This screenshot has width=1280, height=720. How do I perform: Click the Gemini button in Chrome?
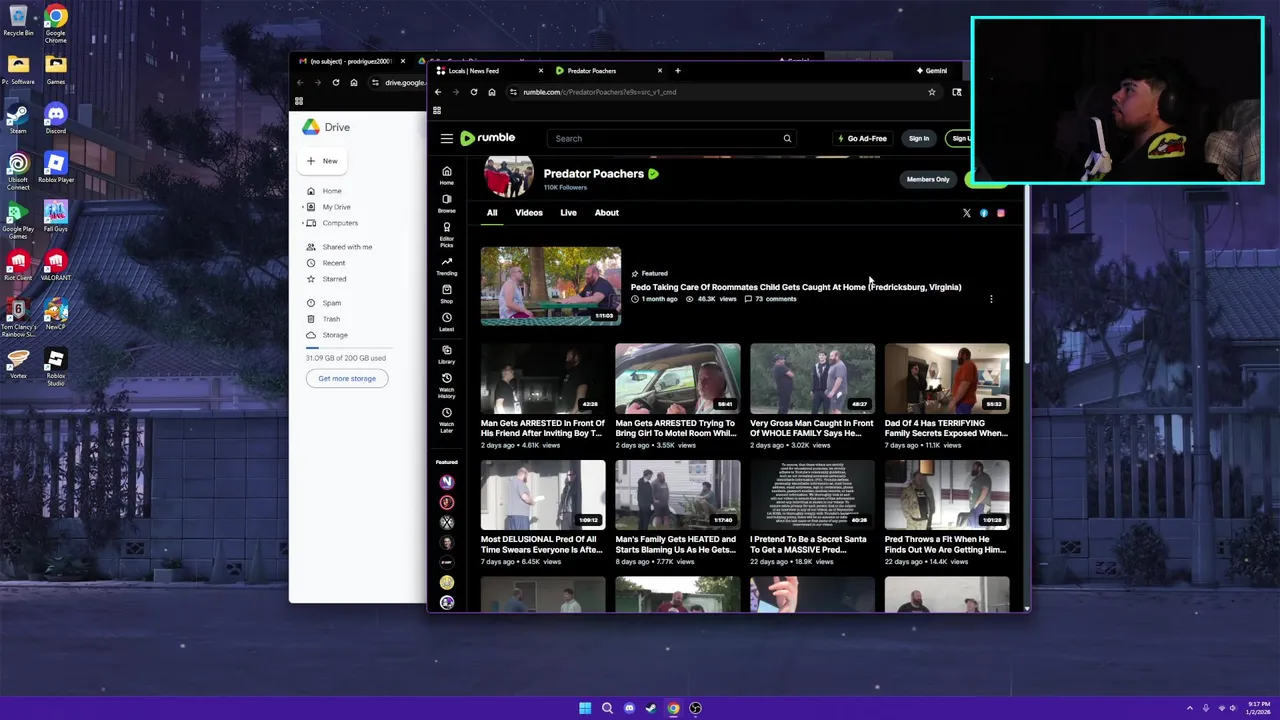(x=931, y=71)
